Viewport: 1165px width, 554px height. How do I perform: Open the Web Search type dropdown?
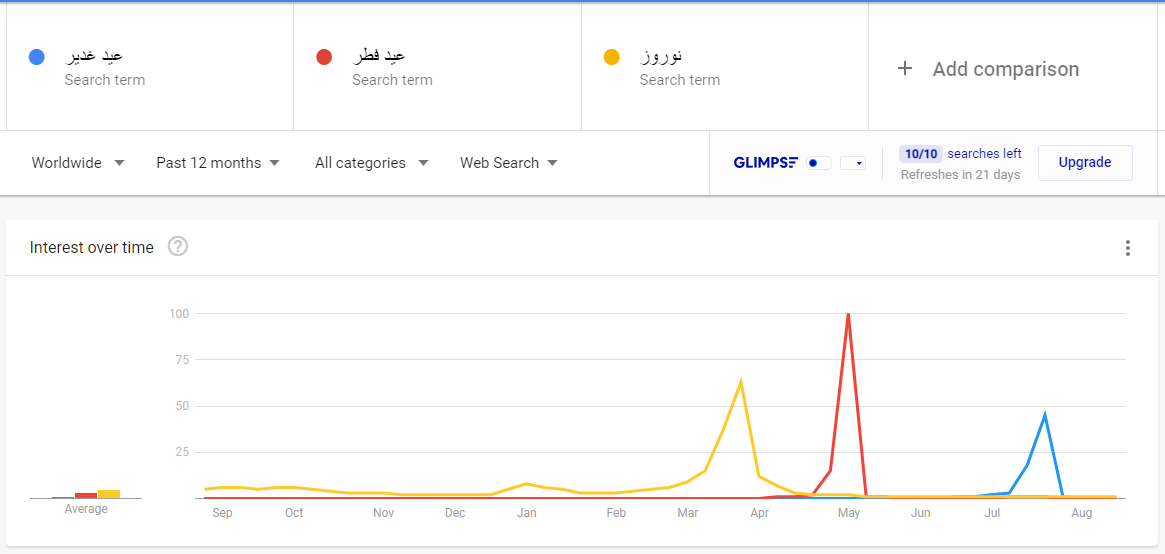pos(508,163)
